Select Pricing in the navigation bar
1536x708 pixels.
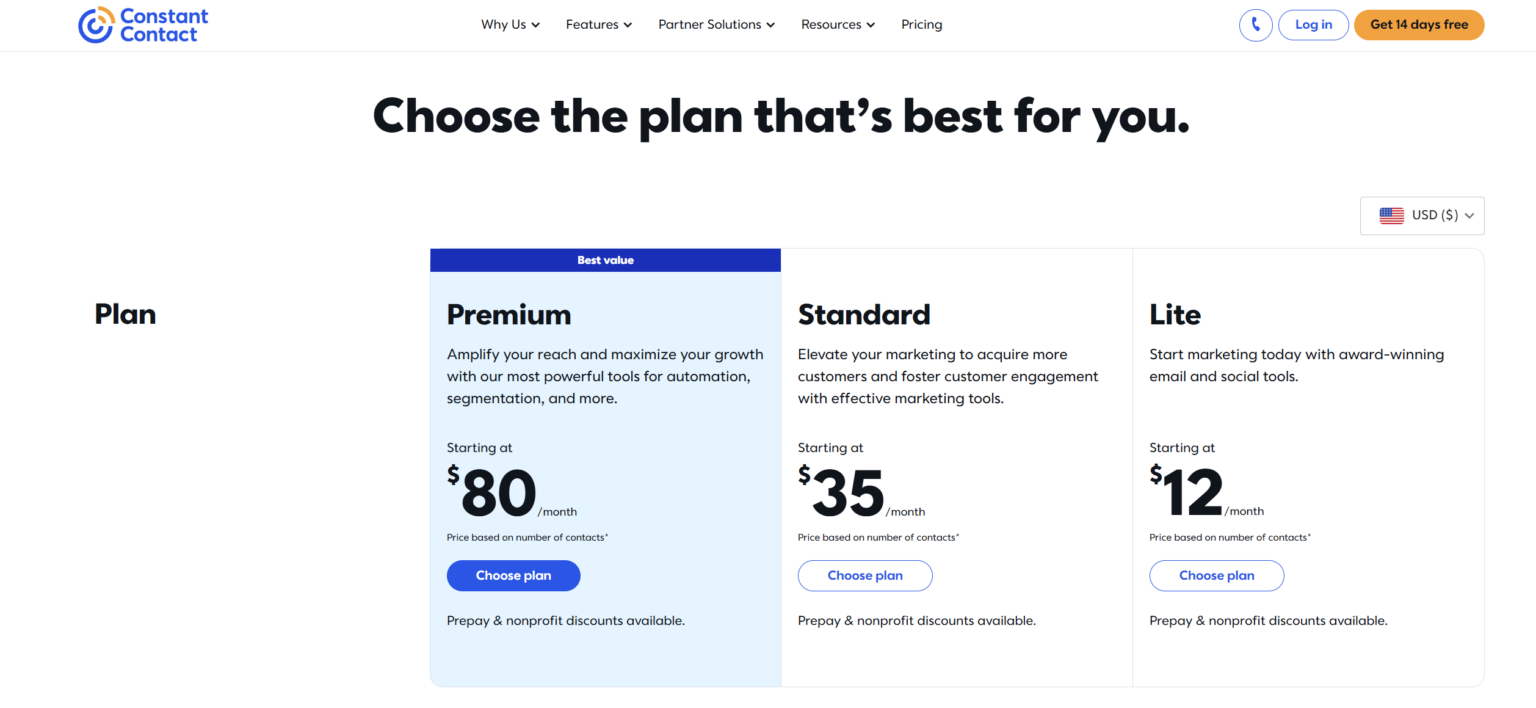point(921,24)
